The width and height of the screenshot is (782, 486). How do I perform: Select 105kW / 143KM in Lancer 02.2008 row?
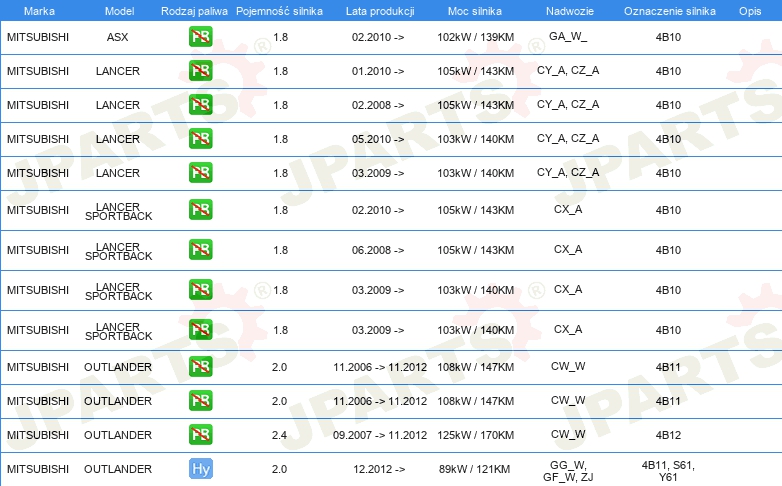(476, 105)
